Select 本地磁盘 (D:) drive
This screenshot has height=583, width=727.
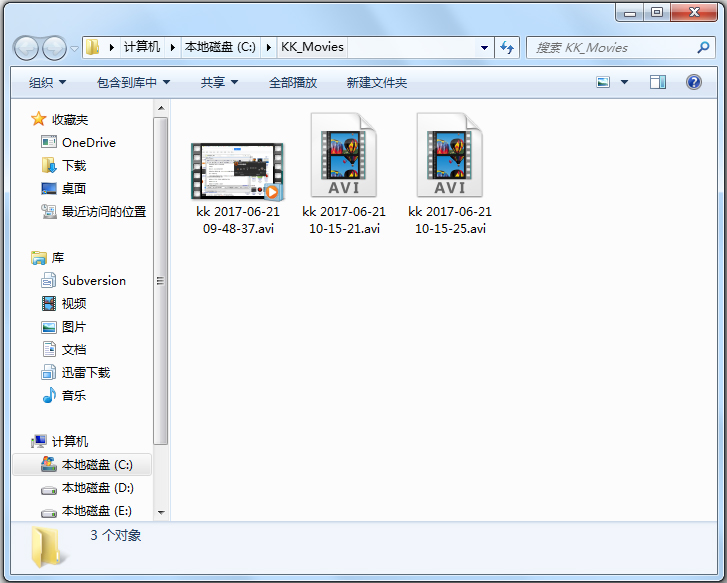pyautogui.click(x=97, y=488)
